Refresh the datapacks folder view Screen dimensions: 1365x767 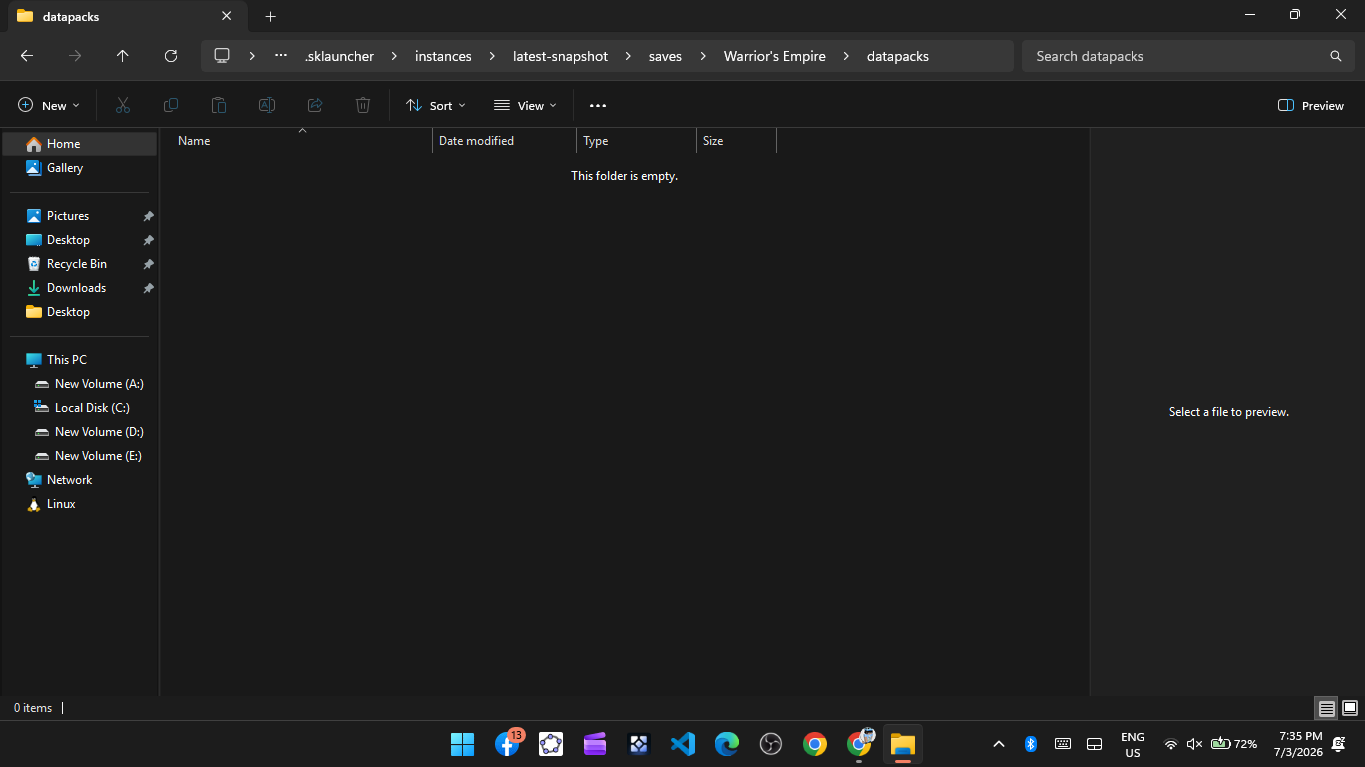[x=171, y=56]
